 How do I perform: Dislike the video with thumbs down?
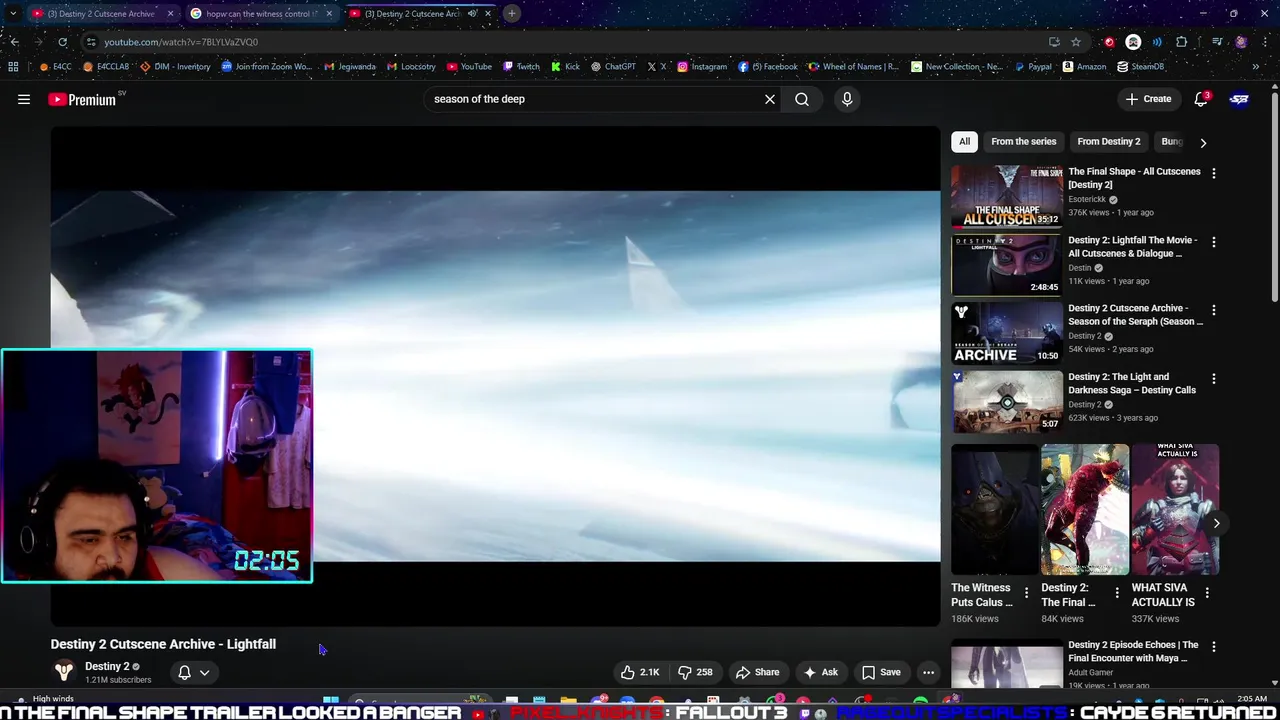click(x=695, y=672)
